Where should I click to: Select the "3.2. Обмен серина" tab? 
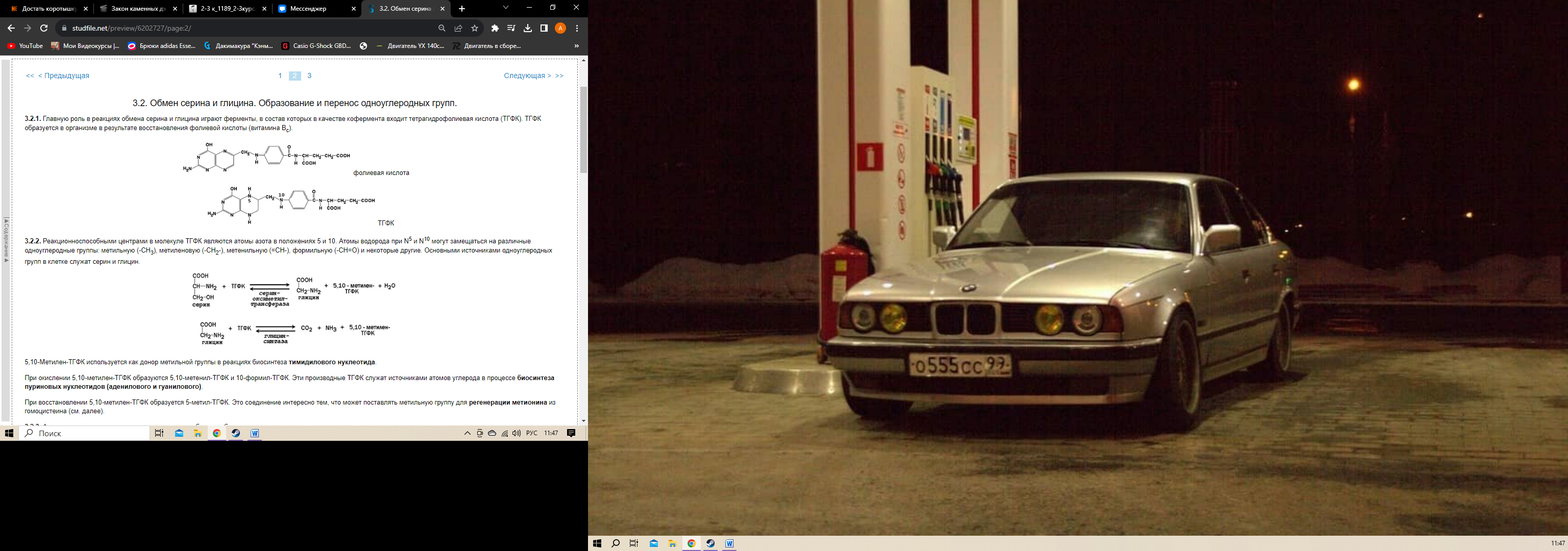point(406,9)
